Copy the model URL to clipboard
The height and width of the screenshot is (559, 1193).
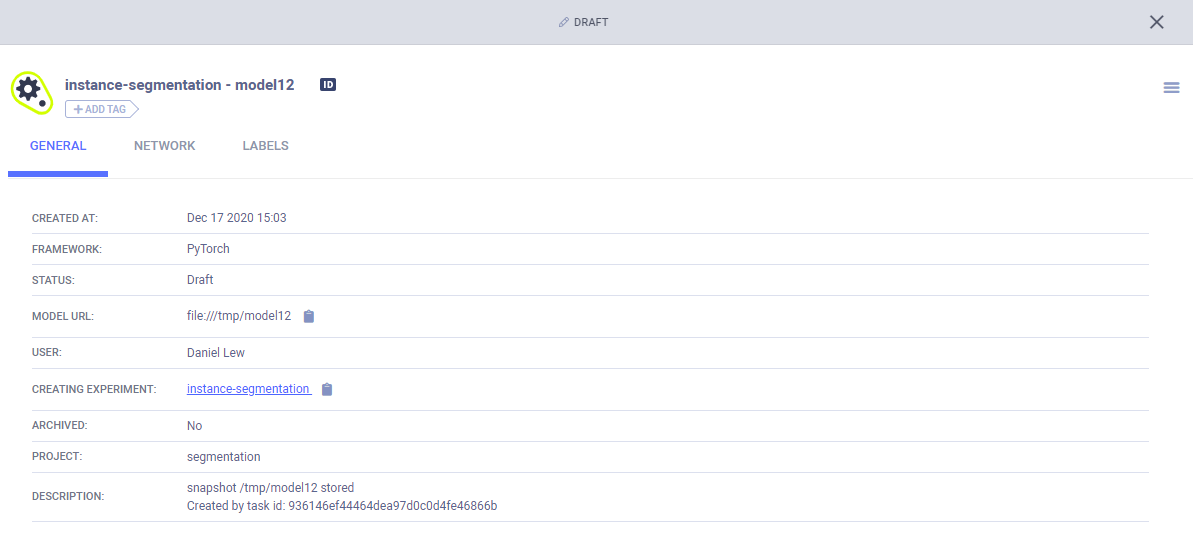click(x=309, y=316)
